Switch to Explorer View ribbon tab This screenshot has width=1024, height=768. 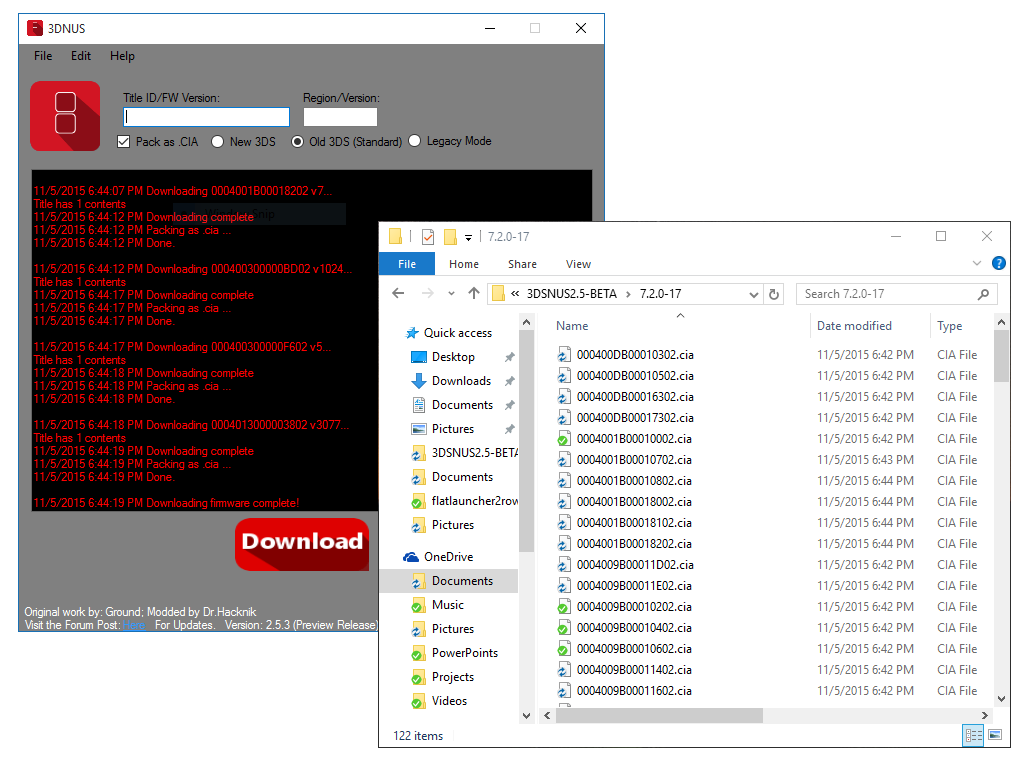(x=579, y=264)
